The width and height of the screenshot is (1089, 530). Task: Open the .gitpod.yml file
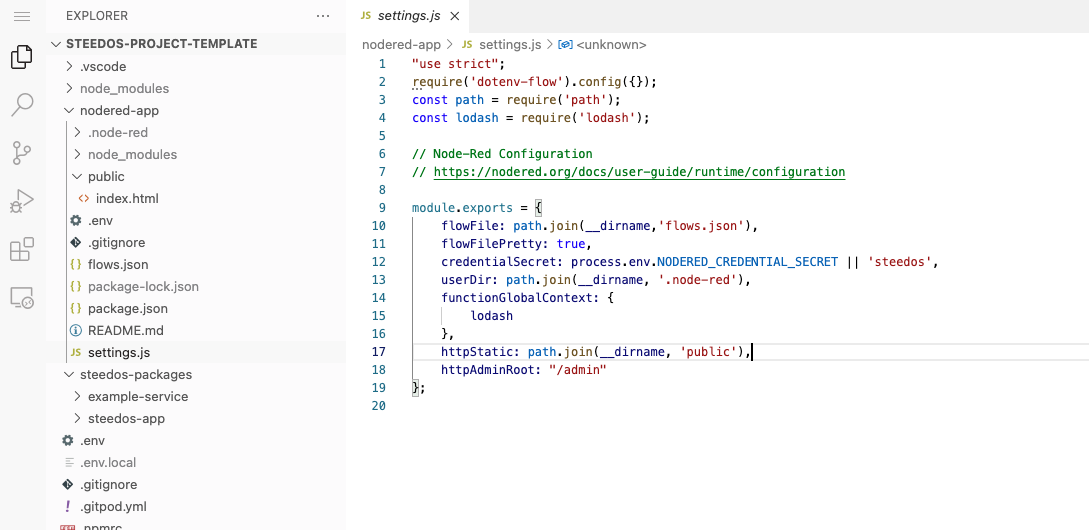click(113, 506)
